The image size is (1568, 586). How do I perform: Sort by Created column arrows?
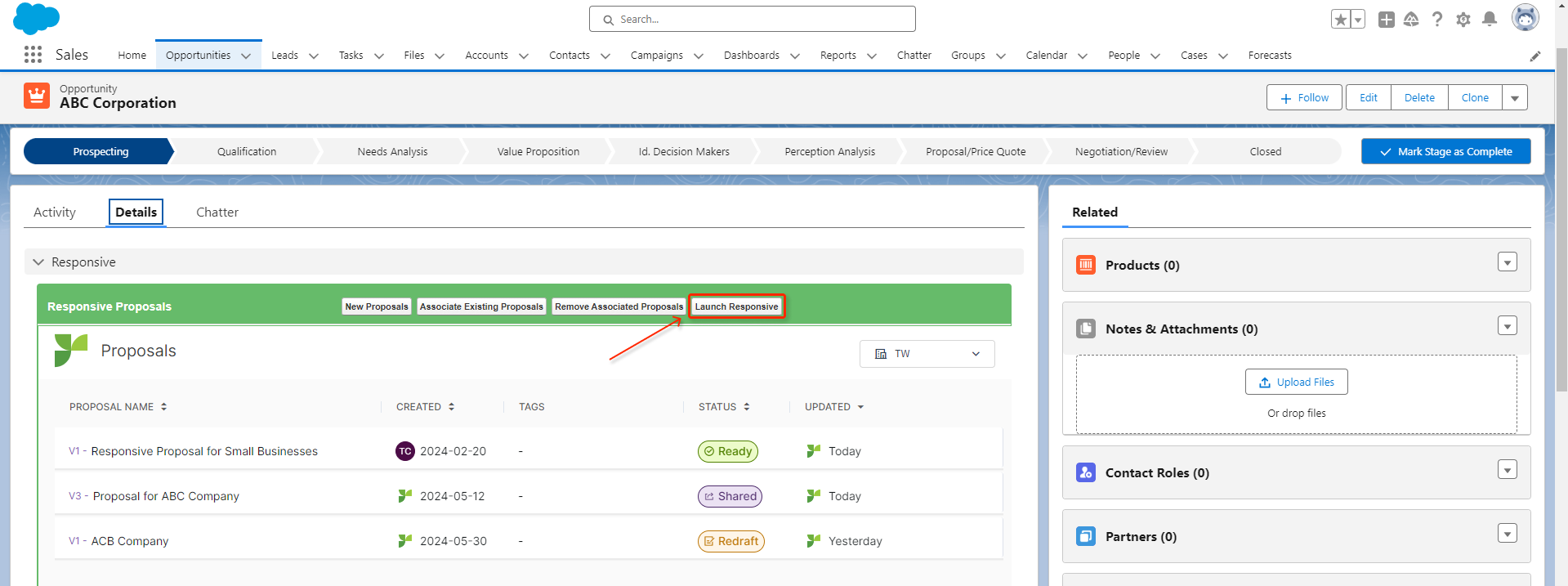(451, 407)
